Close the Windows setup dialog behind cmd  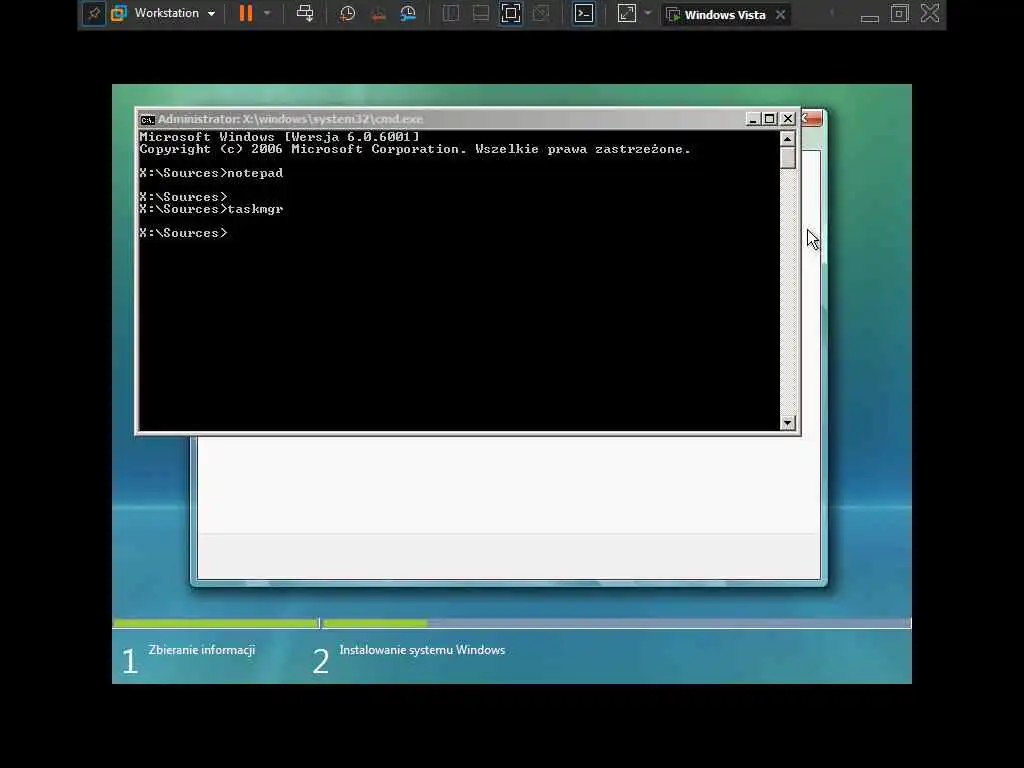click(812, 118)
